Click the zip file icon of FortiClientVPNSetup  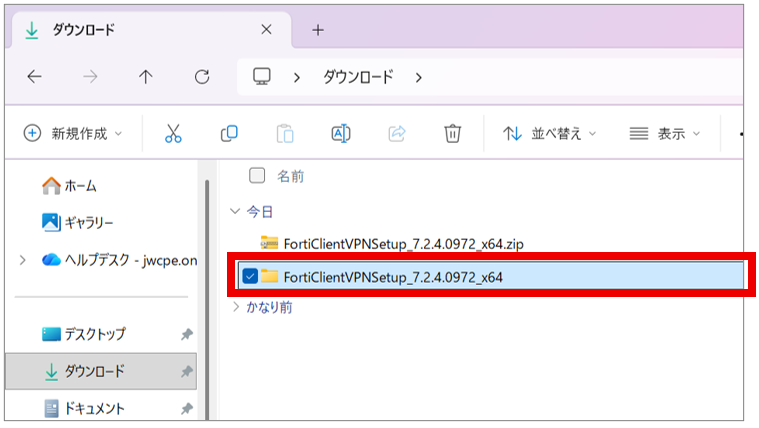(x=269, y=243)
